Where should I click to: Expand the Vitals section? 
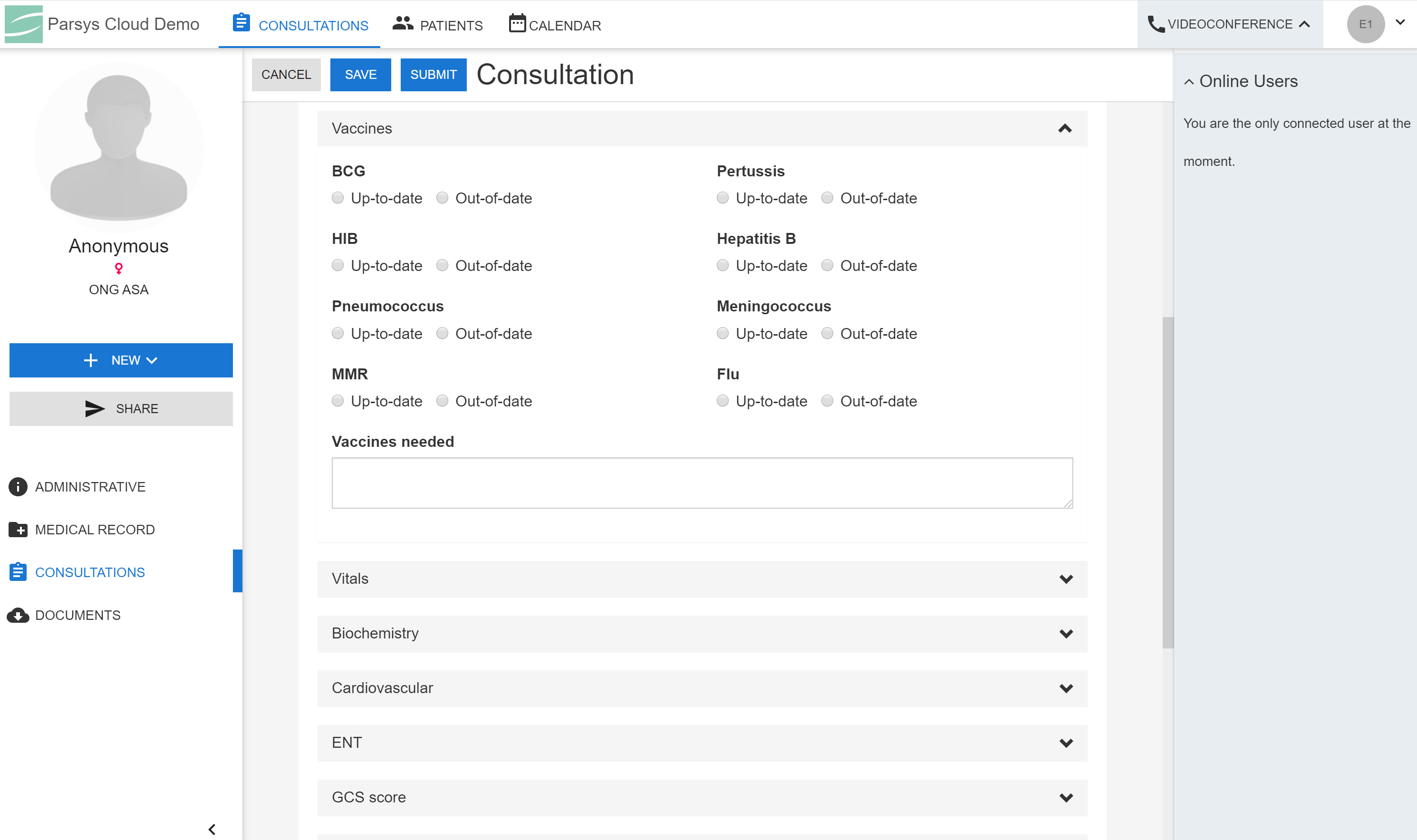tap(1066, 579)
